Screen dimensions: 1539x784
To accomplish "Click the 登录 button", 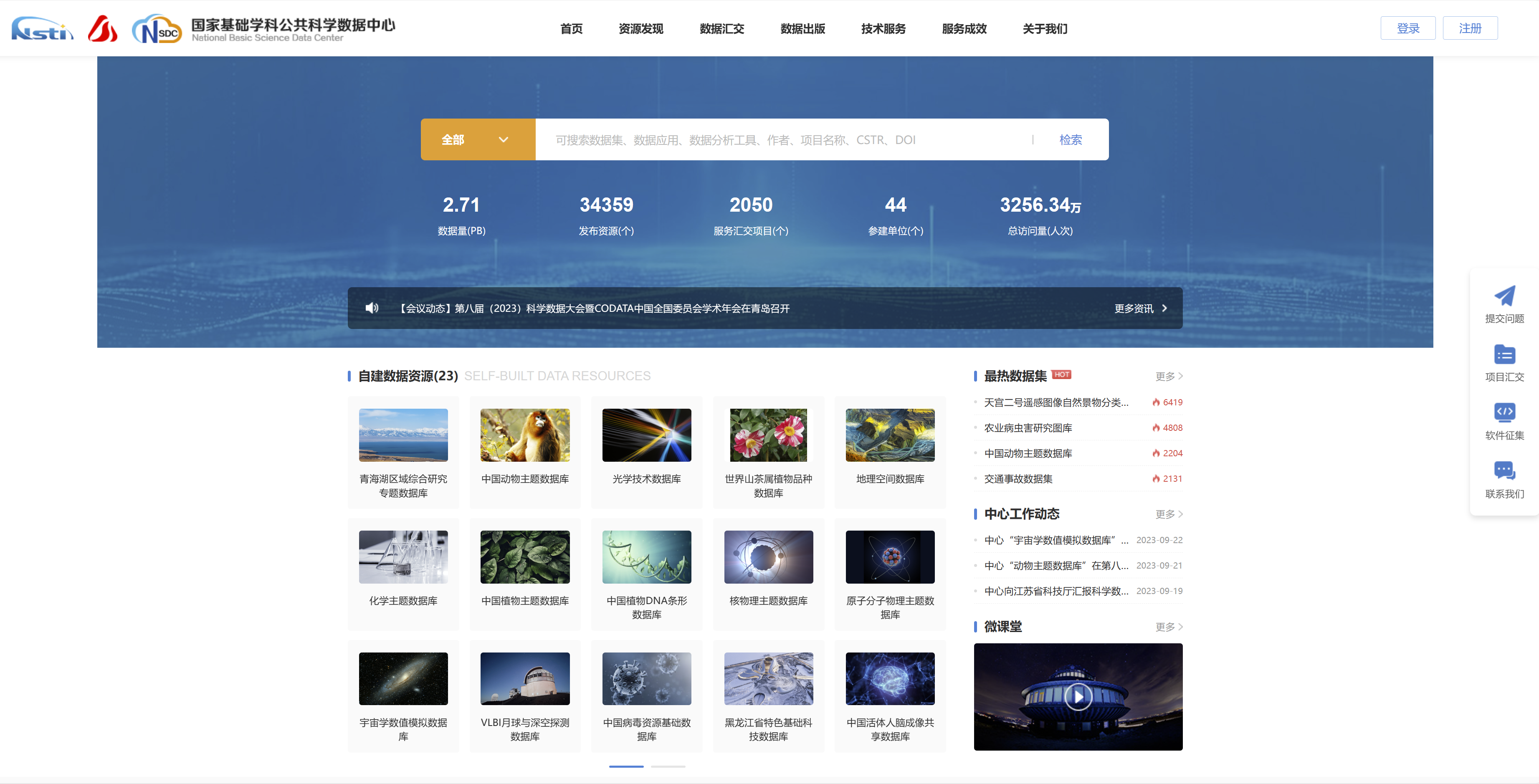I will tap(1407, 28).
